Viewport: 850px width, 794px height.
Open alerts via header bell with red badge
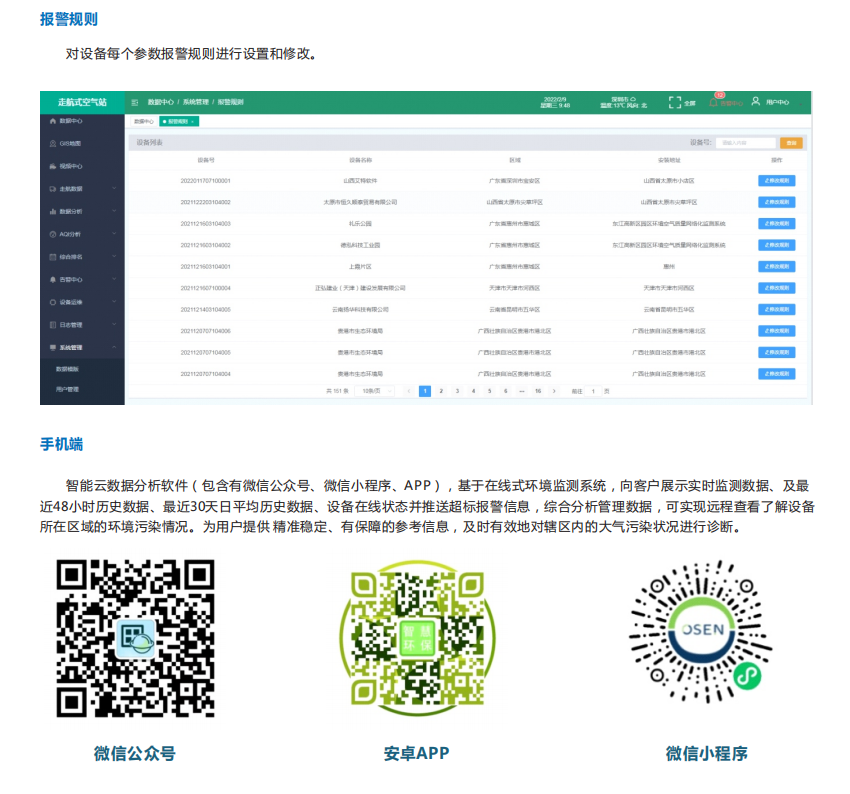[714, 102]
